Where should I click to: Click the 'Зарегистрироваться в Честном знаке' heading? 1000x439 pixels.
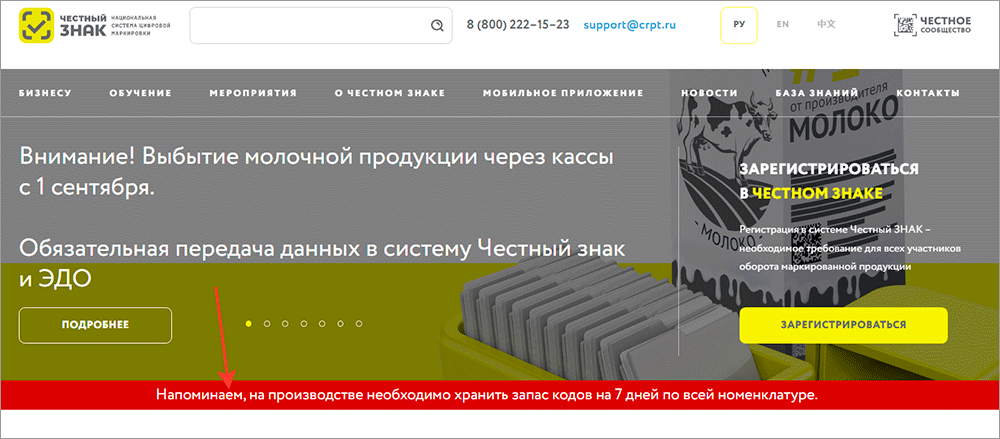pyautogui.click(x=829, y=181)
